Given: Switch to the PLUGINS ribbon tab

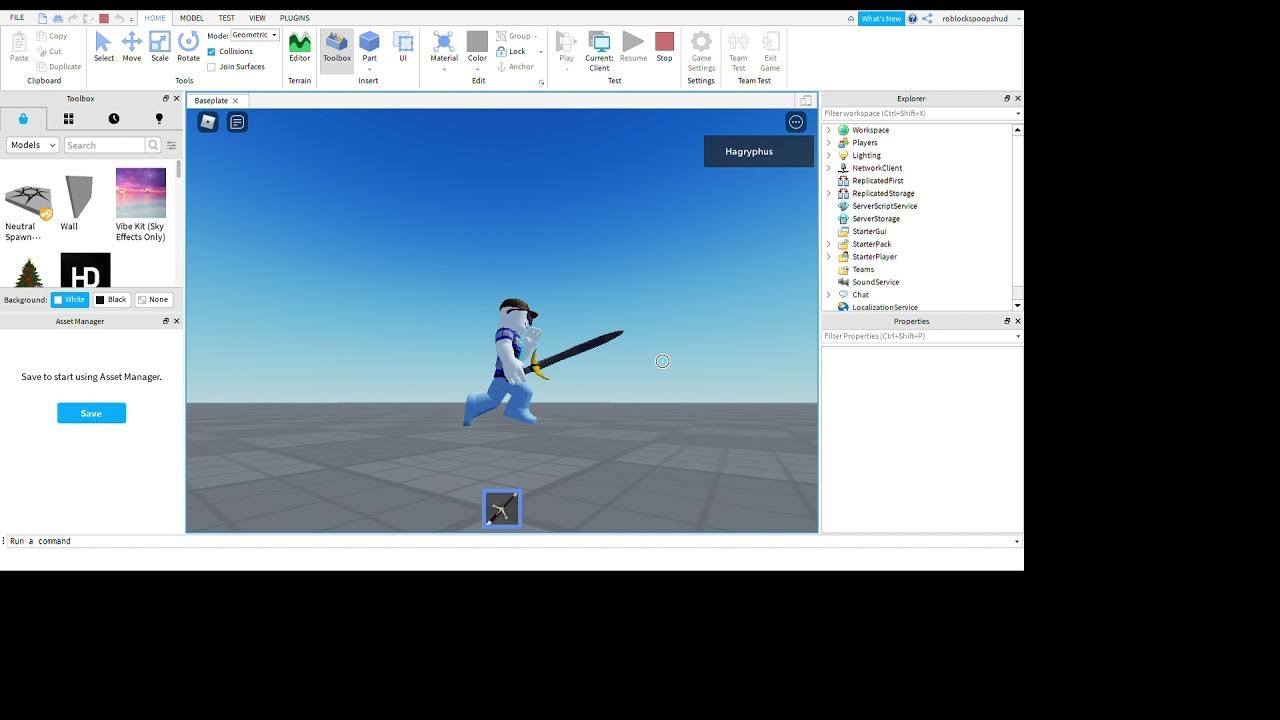Looking at the screenshot, I should tap(294, 18).
